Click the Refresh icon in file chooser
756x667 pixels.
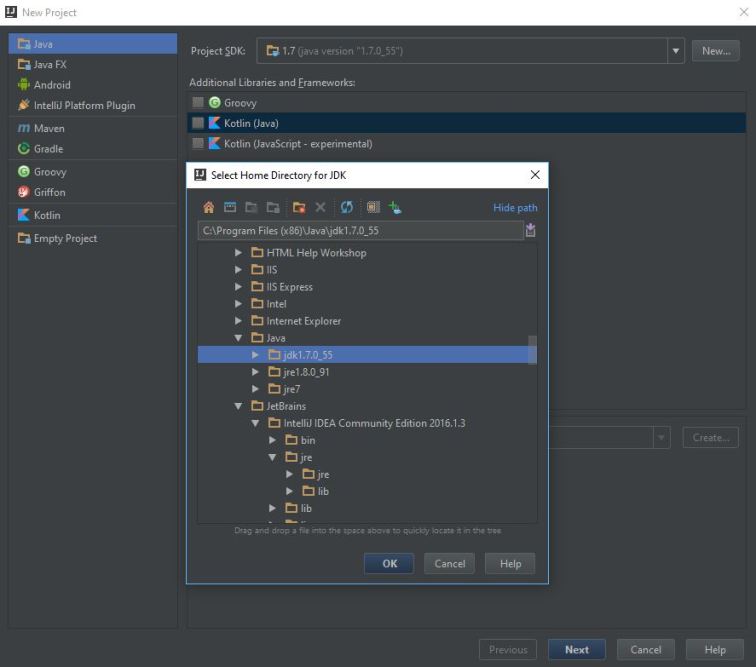347,207
